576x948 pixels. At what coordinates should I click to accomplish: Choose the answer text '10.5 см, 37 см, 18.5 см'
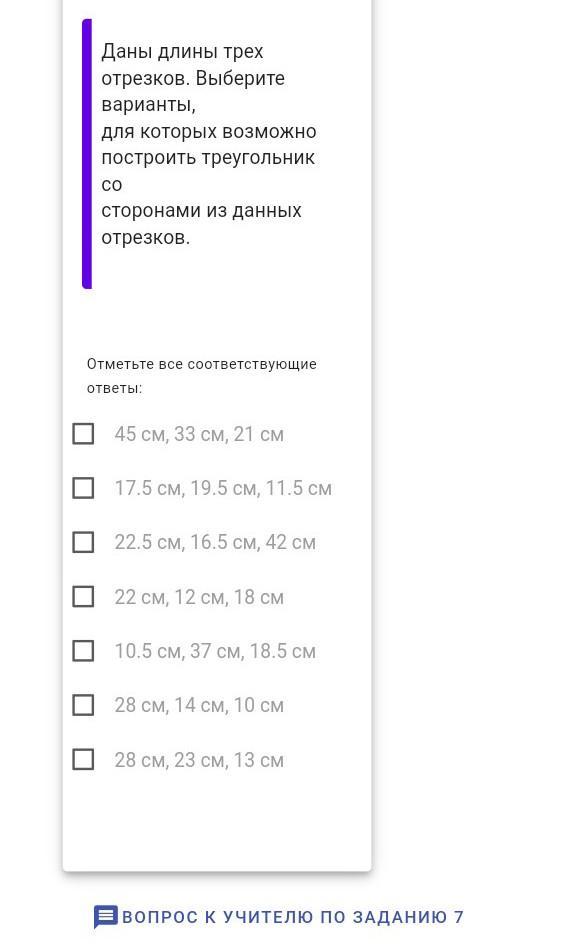pos(215,651)
